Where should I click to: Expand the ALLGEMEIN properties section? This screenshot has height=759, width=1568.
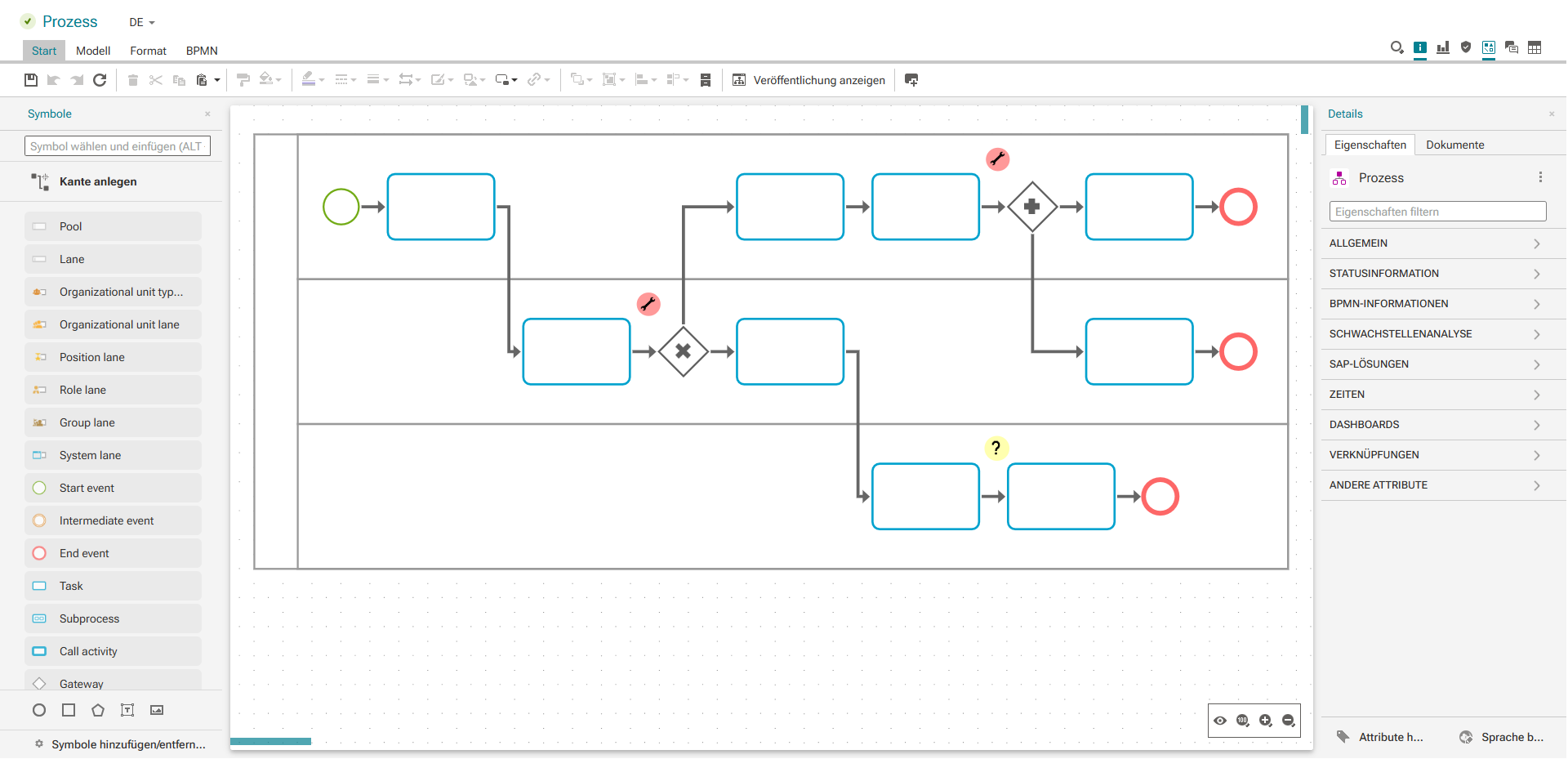coord(1435,243)
